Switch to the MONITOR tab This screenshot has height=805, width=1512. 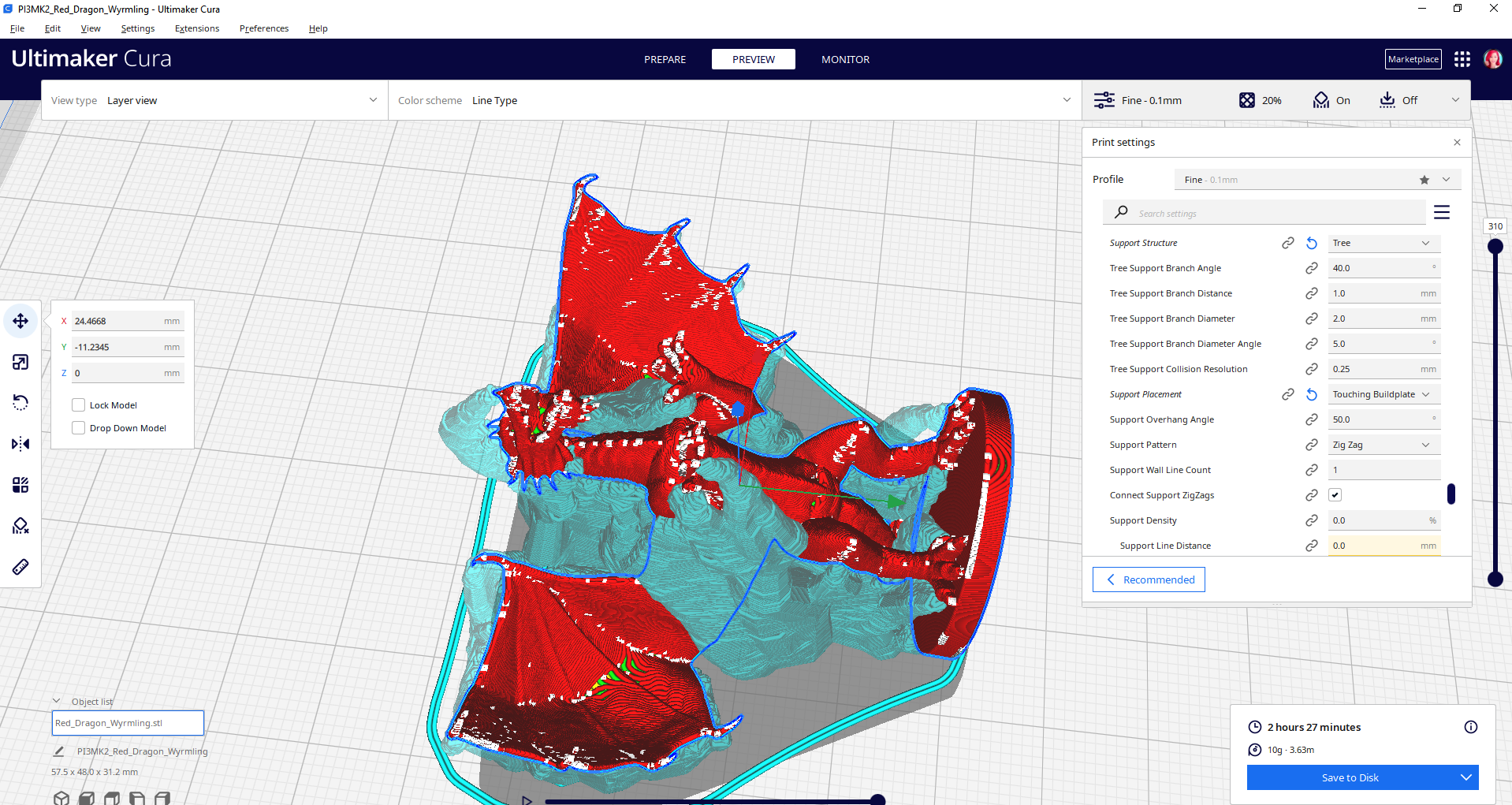point(844,59)
